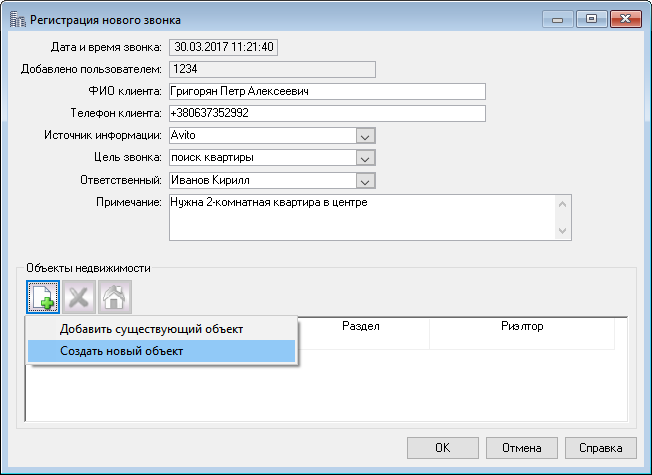Click the note scrollbar down arrow

[563, 230]
